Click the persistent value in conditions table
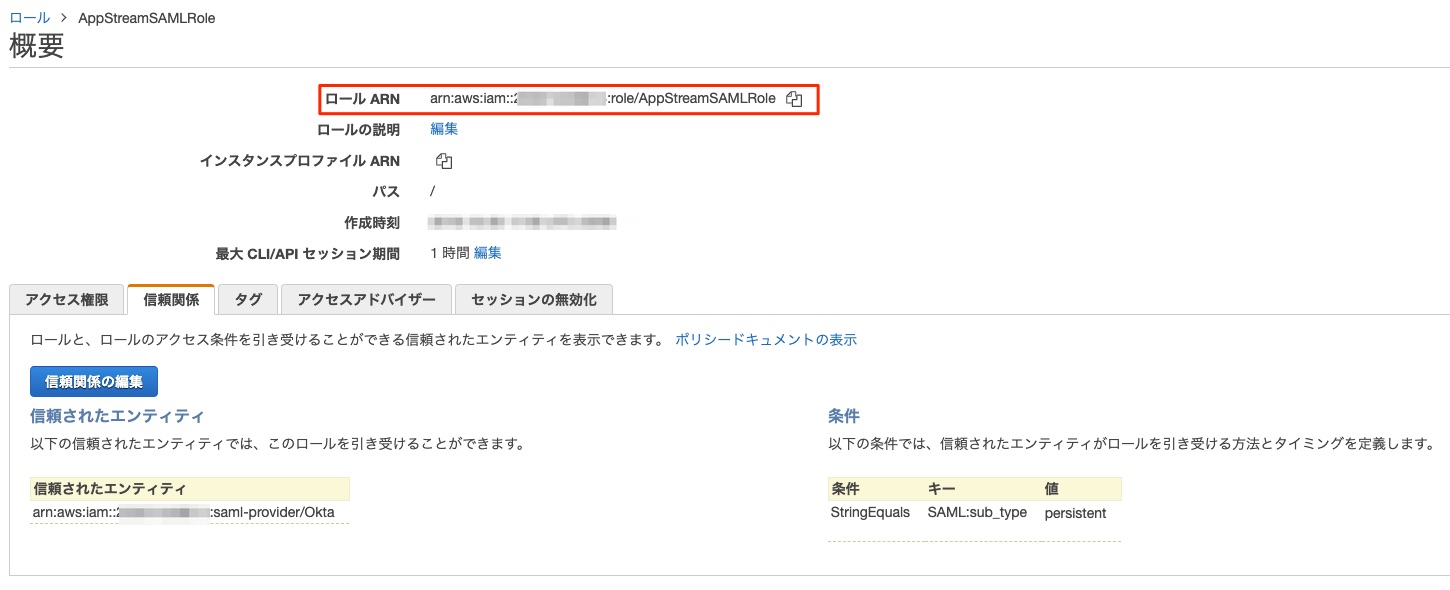 click(1076, 512)
